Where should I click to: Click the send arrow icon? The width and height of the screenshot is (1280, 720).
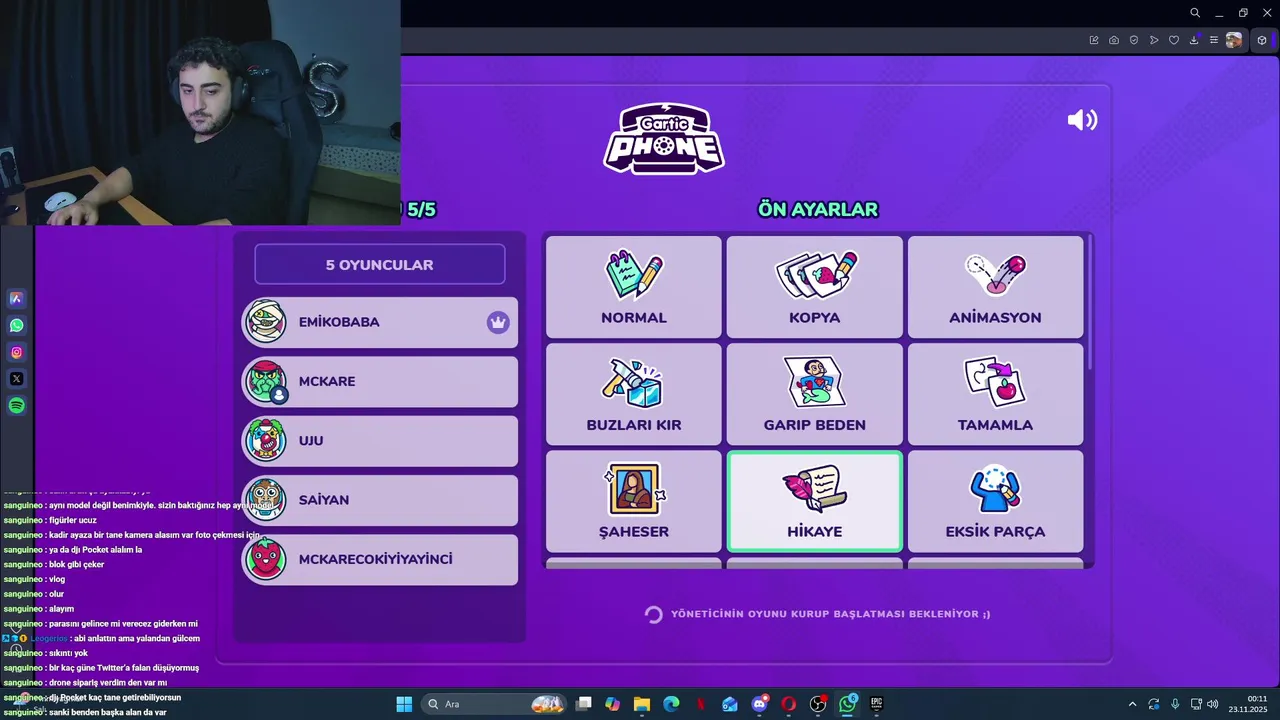[x=1154, y=40]
